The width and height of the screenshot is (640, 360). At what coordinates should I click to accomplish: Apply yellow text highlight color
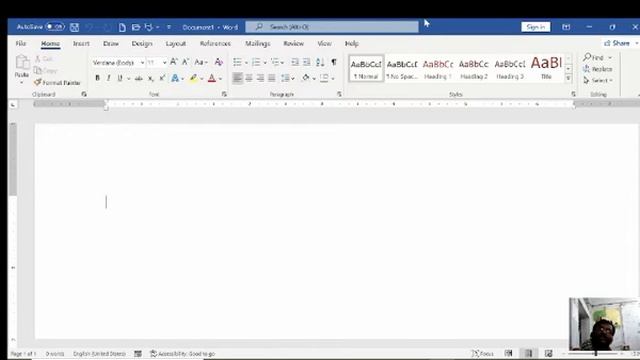pyautogui.click(x=193, y=78)
